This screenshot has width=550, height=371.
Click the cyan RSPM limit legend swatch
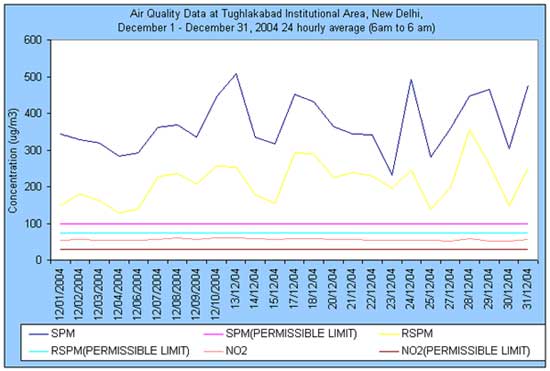pyautogui.click(x=39, y=351)
